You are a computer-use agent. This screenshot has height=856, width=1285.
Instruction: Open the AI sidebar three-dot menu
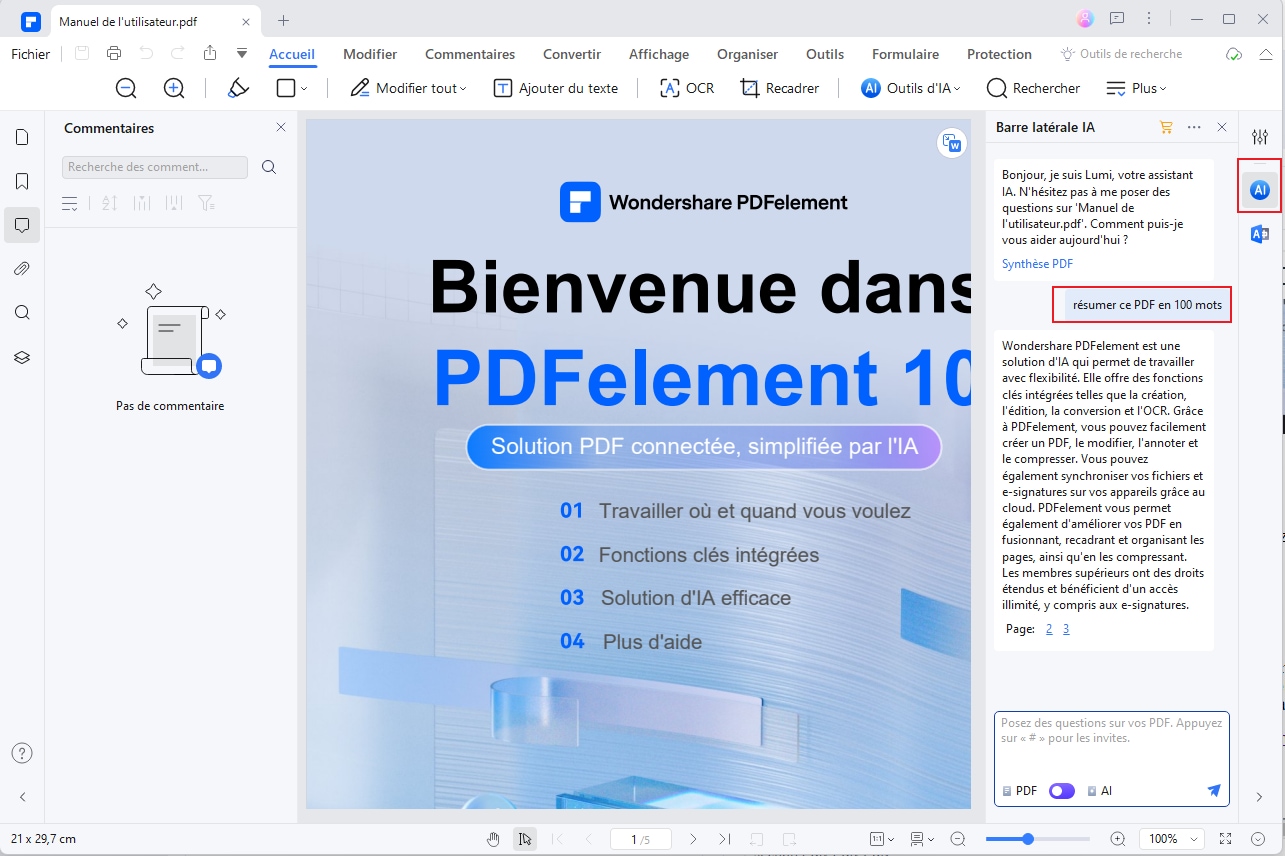[x=1194, y=127]
